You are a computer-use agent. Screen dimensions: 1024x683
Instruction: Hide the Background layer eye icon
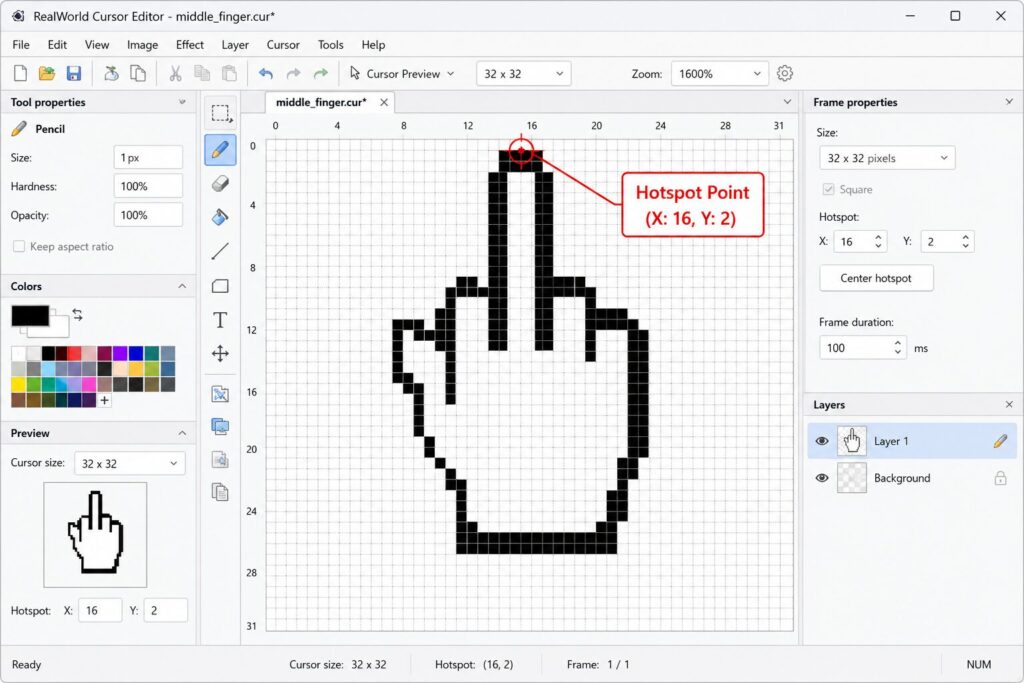(x=822, y=478)
